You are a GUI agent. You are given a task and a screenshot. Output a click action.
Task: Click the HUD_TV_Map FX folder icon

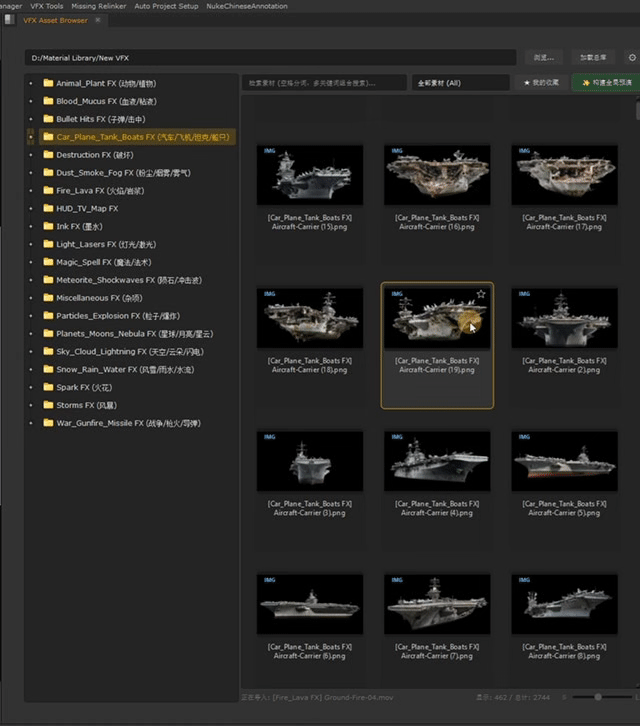point(48,208)
